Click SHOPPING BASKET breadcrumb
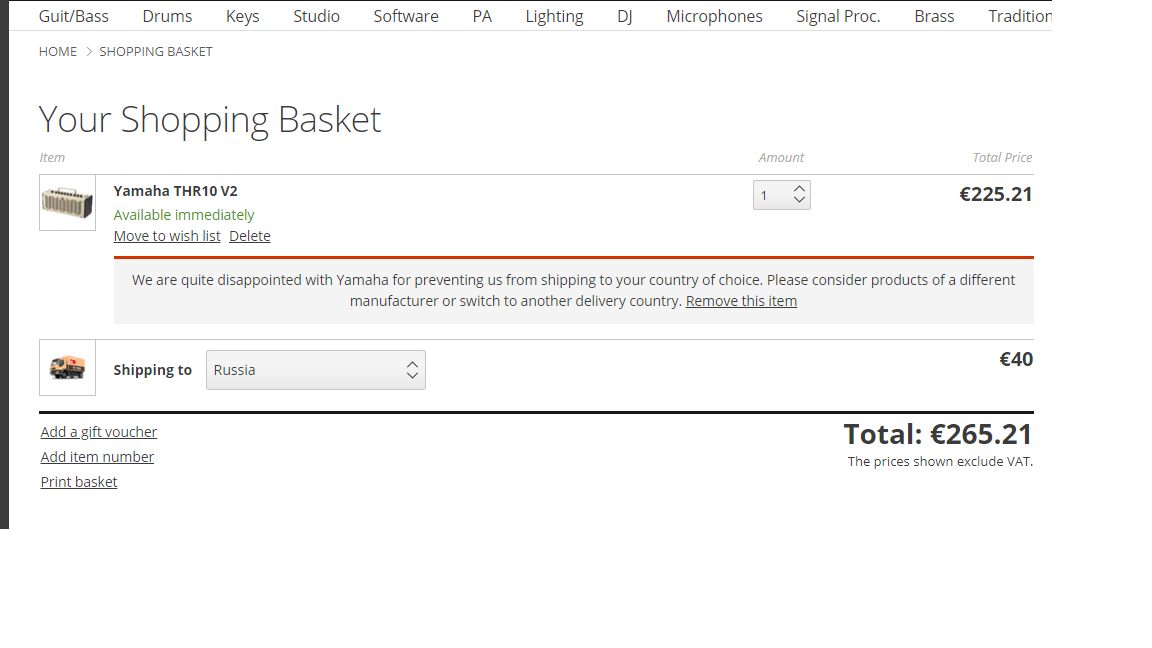Image resolution: width=1152 pixels, height=648 pixels. tap(156, 51)
